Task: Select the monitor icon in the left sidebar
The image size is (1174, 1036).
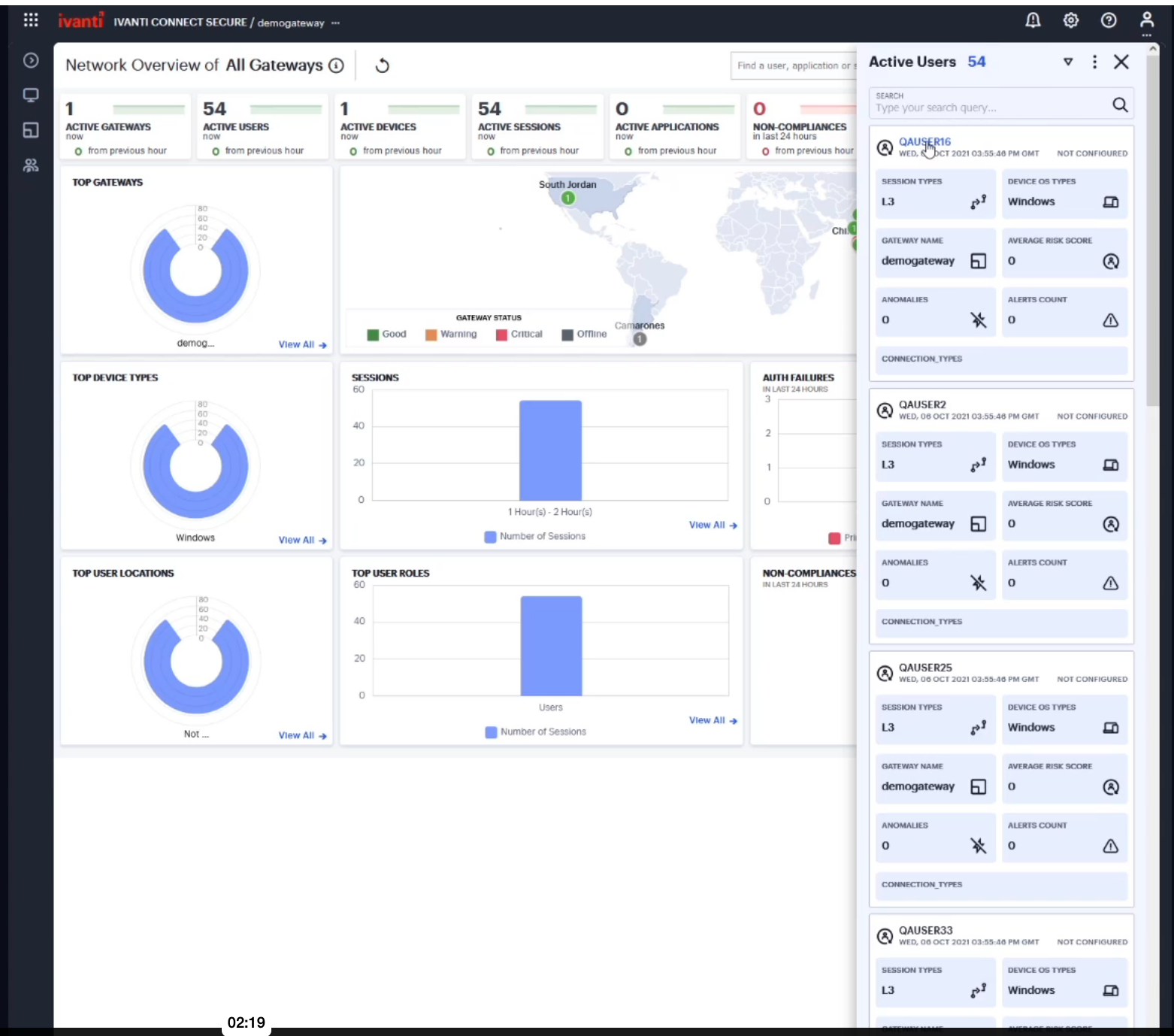Action: pyautogui.click(x=30, y=95)
